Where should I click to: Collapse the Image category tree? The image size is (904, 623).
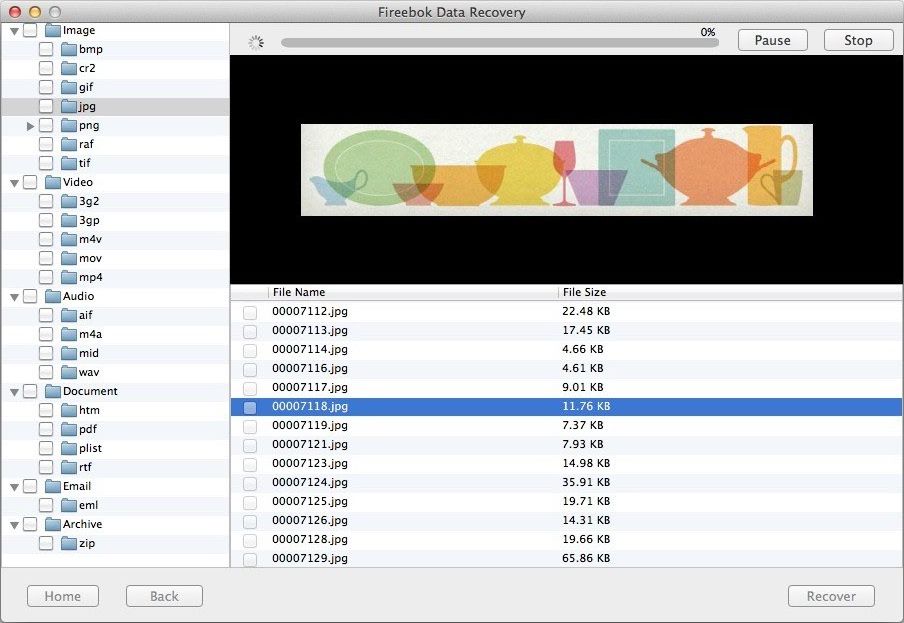coord(14,31)
